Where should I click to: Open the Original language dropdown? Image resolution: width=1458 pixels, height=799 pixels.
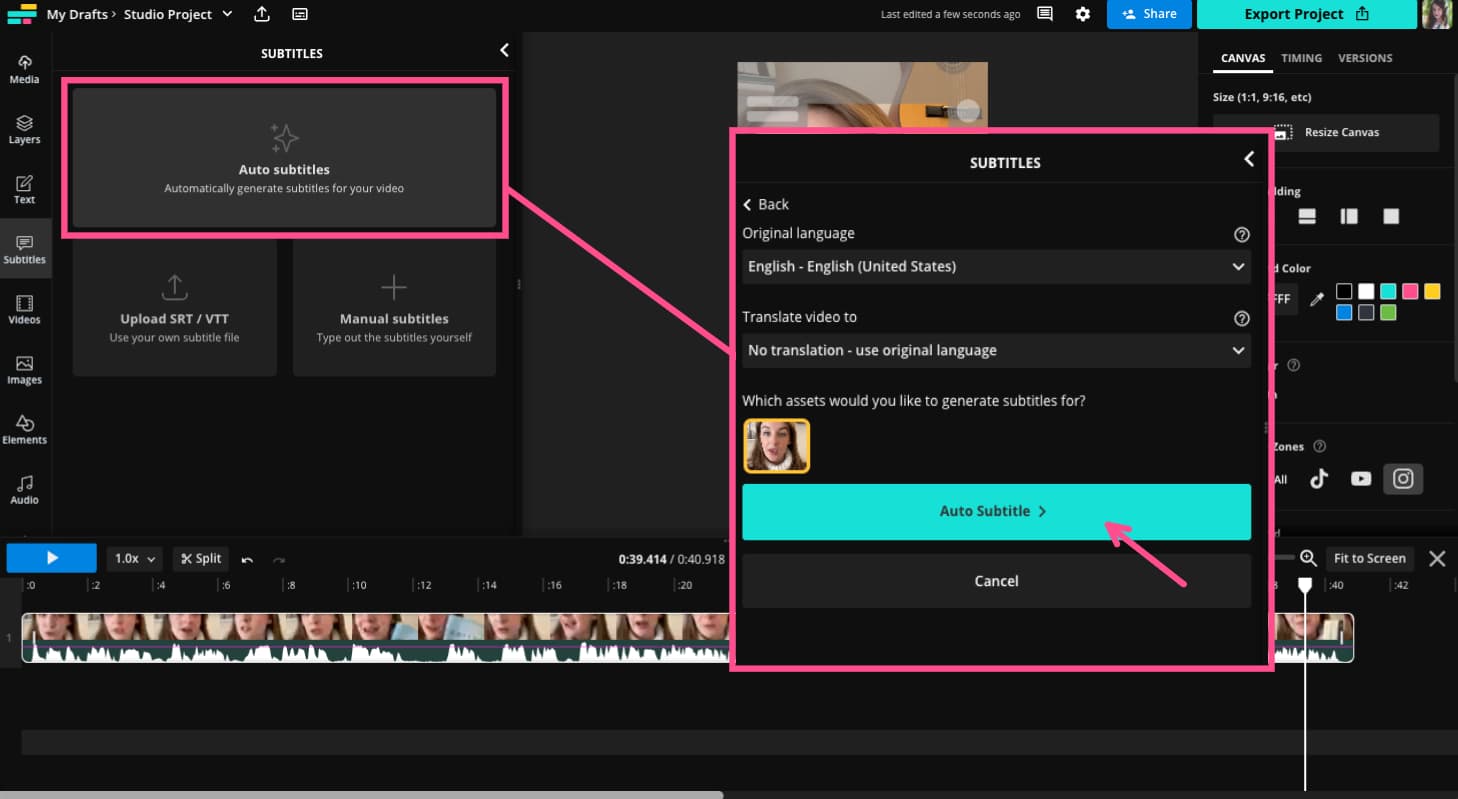pos(996,267)
